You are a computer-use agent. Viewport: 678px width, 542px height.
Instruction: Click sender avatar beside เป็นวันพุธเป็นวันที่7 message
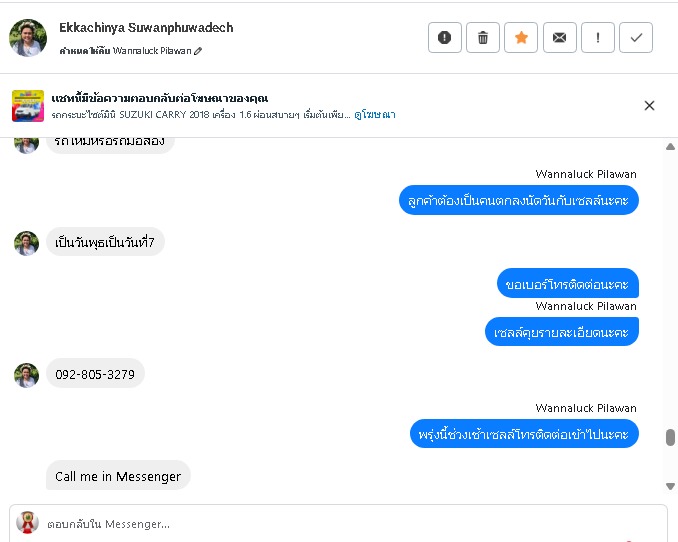[x=27, y=243]
